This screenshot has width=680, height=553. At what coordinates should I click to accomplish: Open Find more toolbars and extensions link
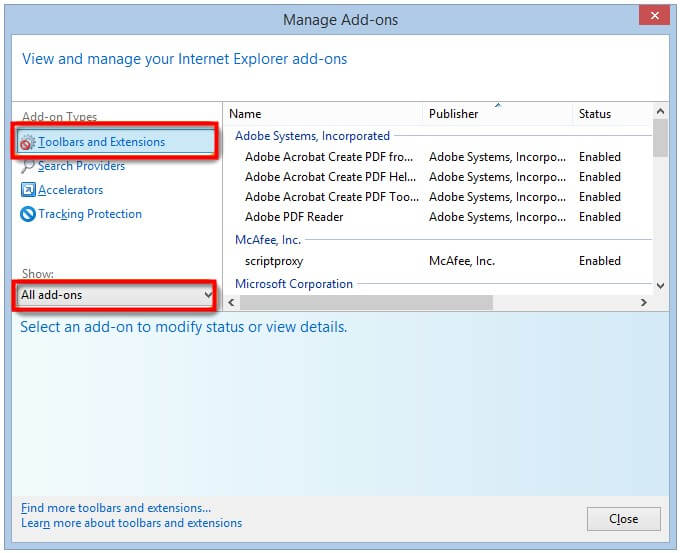point(116,508)
